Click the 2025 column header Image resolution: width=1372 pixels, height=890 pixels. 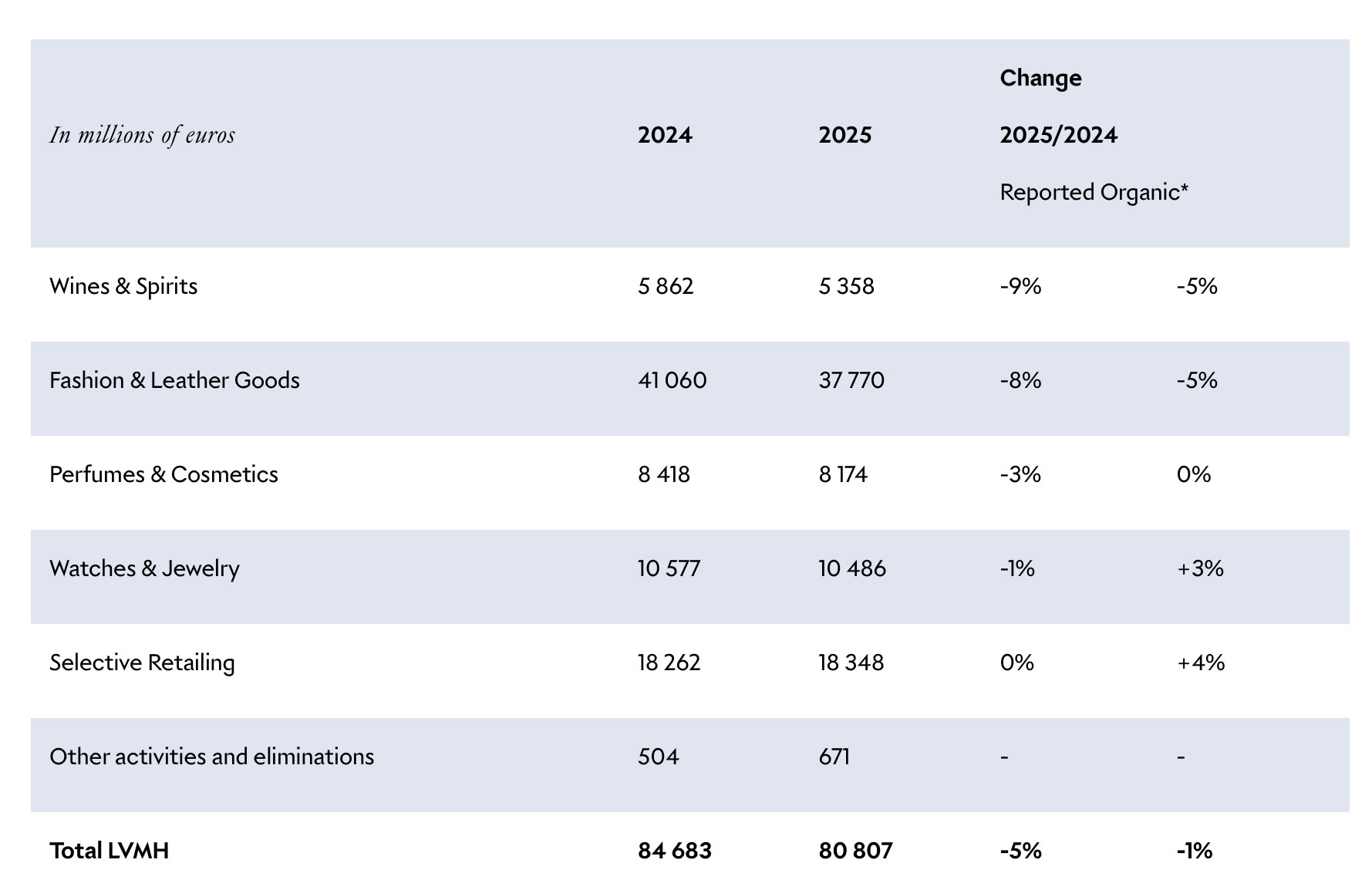(x=845, y=135)
